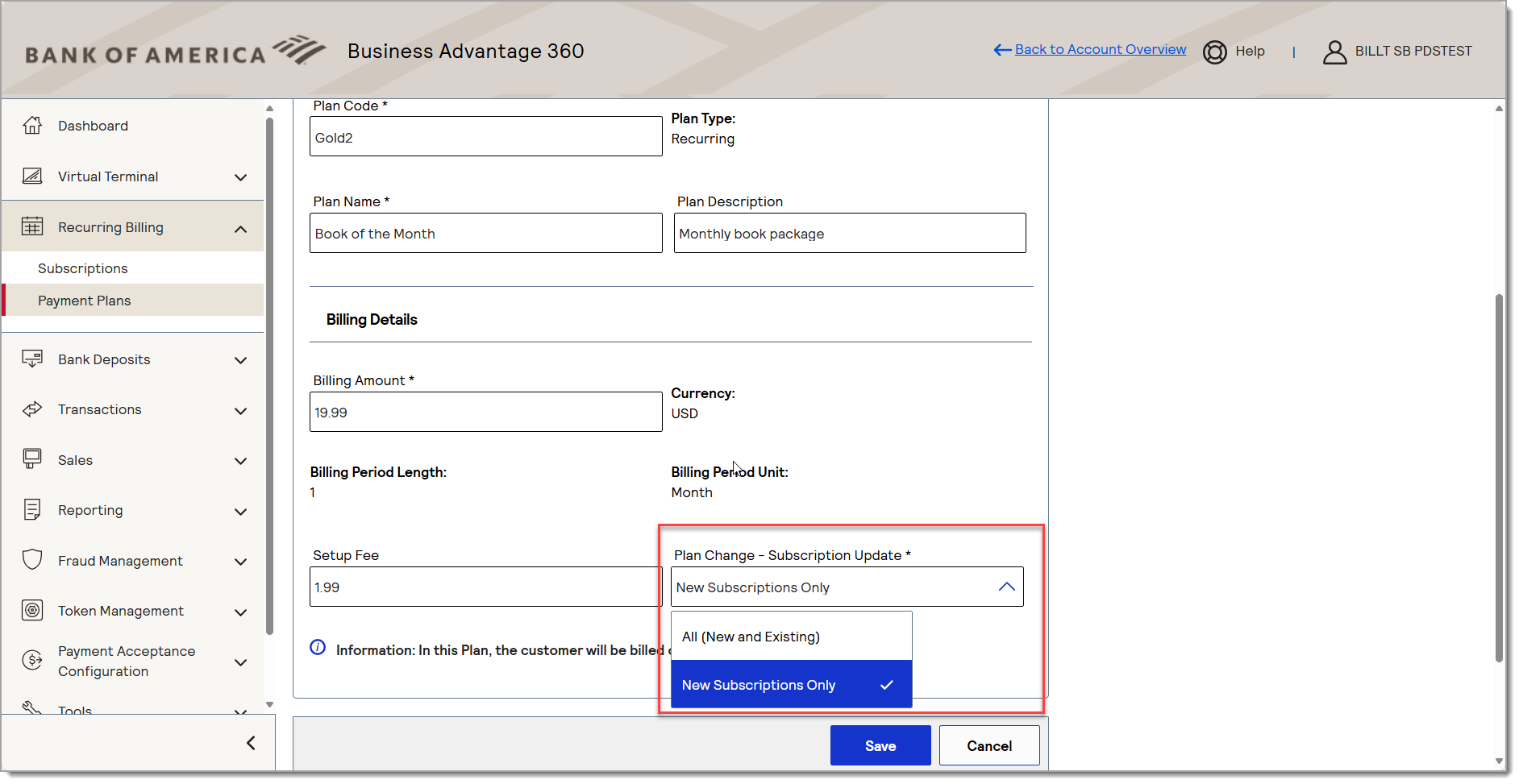
Task: Save the payment plan
Action: (880, 745)
